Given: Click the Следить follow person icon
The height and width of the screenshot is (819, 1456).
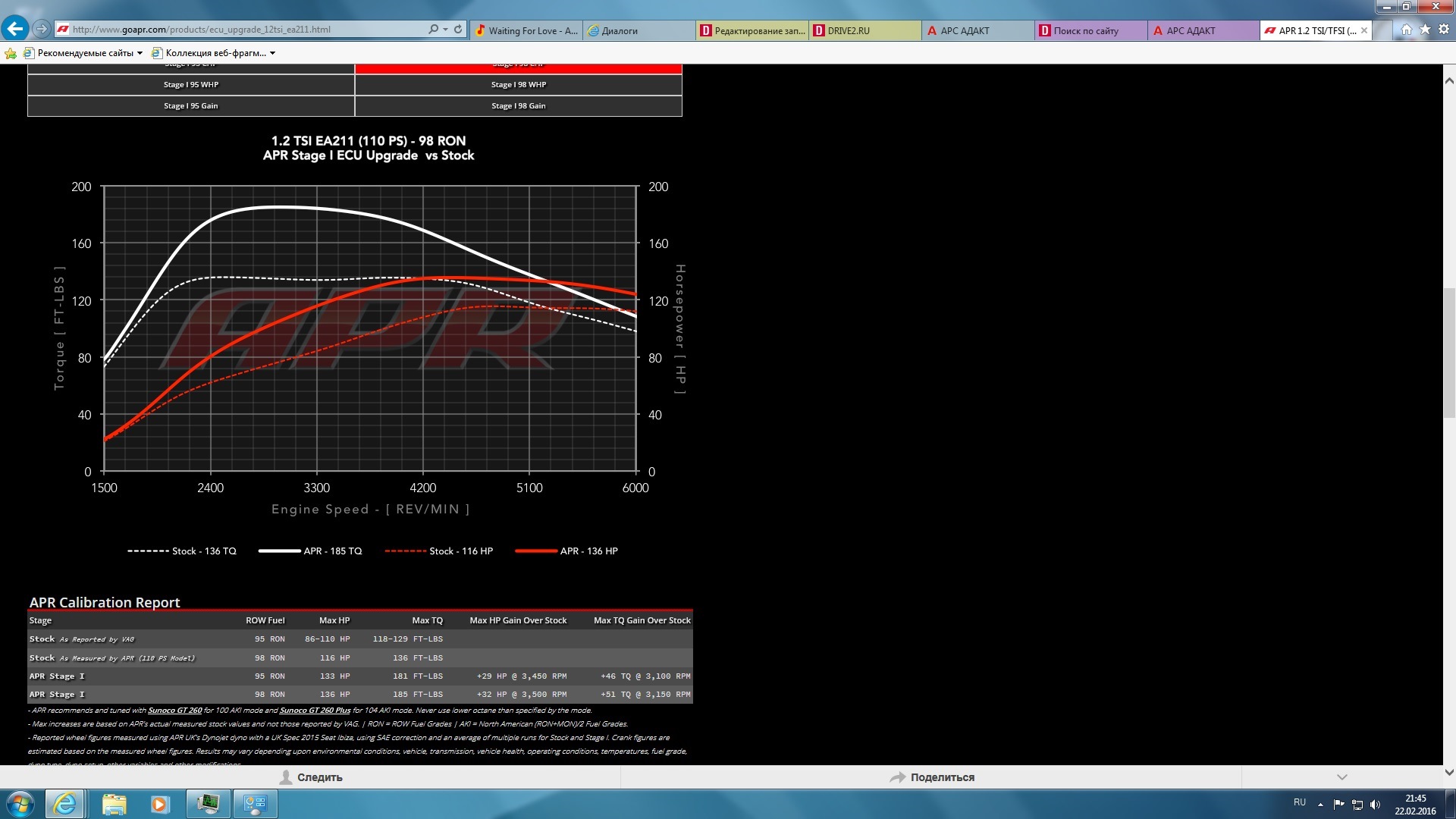Looking at the screenshot, I should point(286,777).
